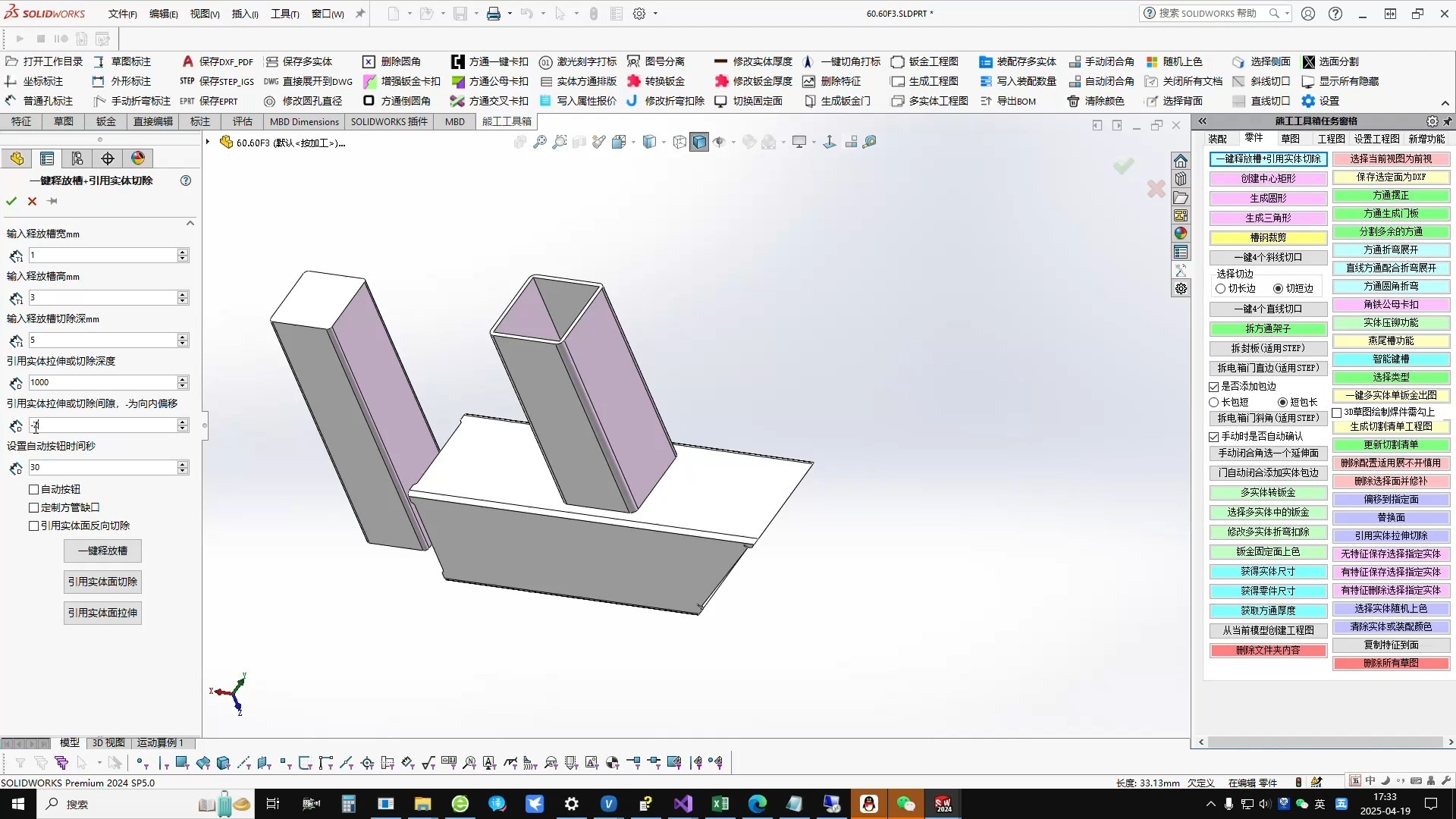Select the 切短边 radio button

[1279, 288]
